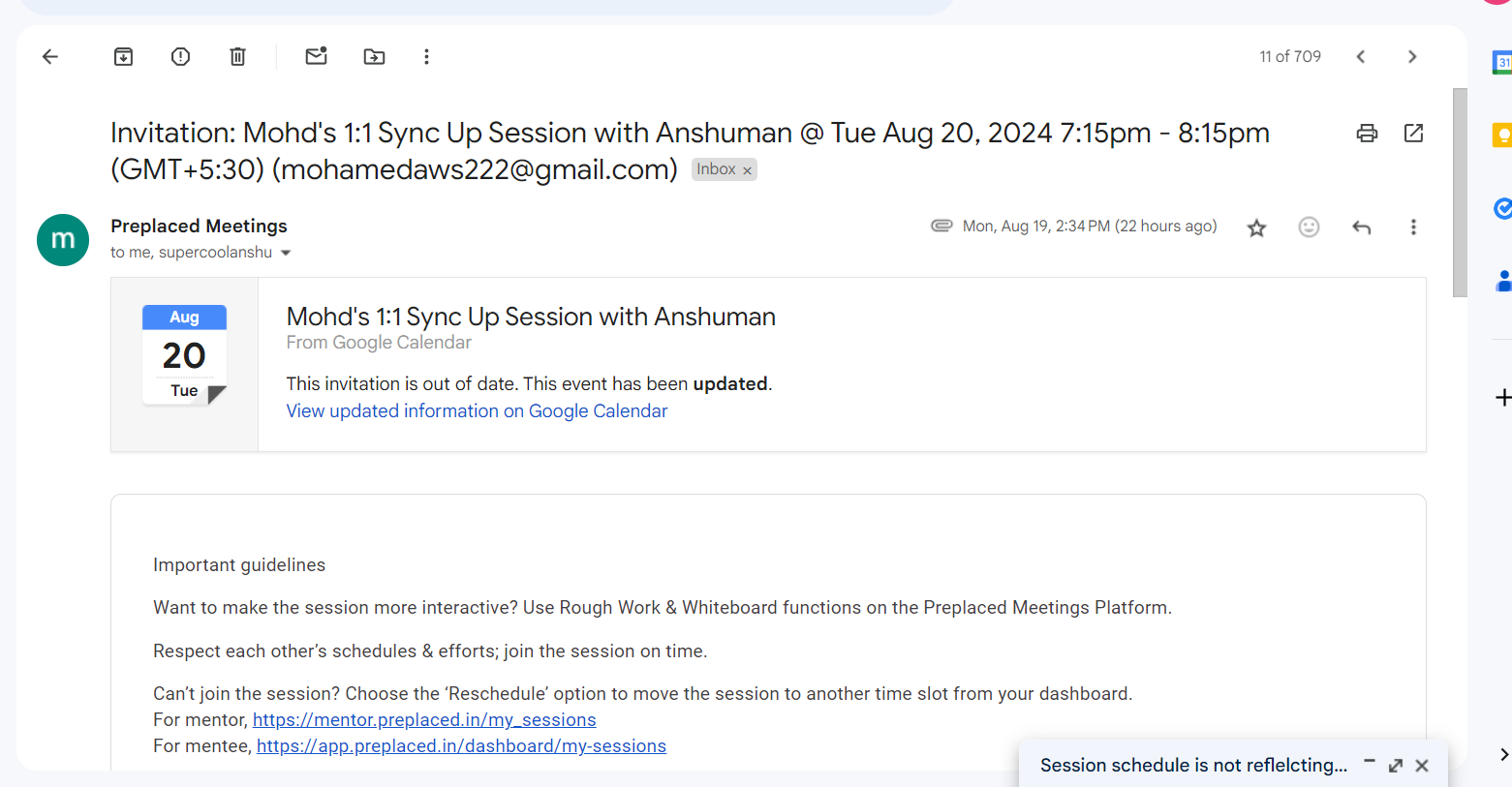Print all messages in this conversation
1512x787 pixels.
tap(1367, 134)
